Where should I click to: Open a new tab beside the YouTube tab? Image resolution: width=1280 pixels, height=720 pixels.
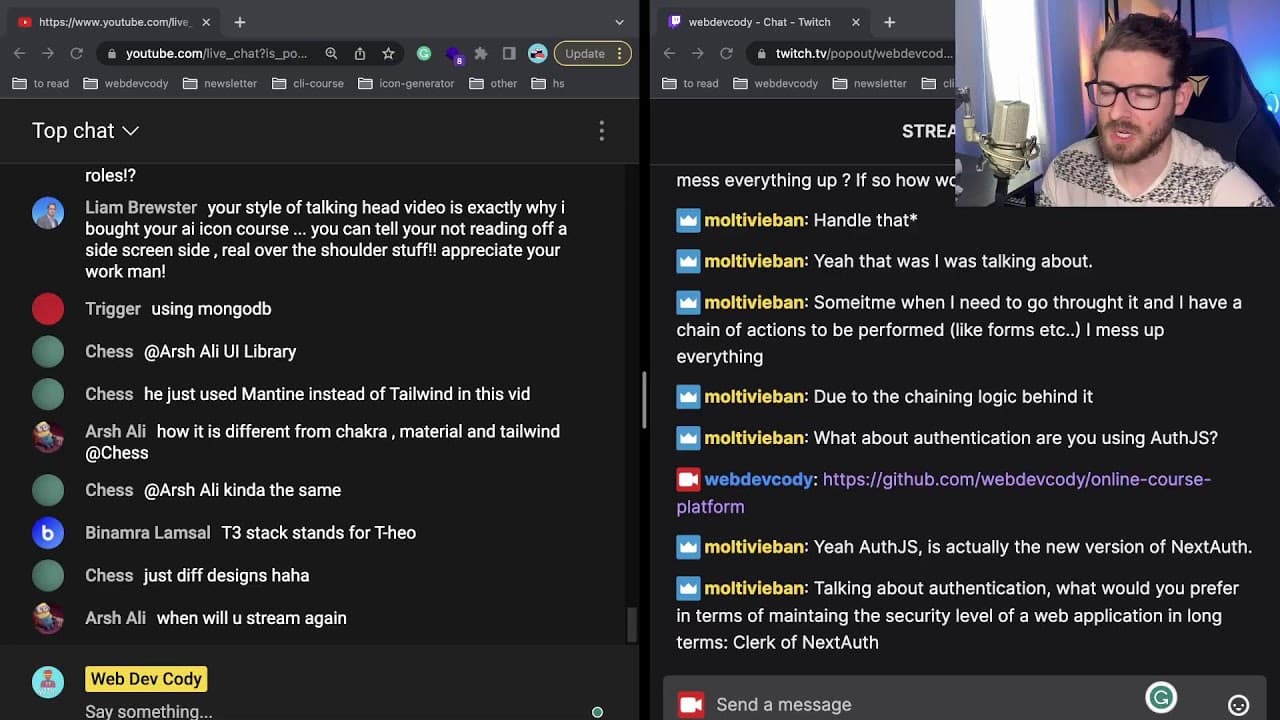click(x=240, y=22)
